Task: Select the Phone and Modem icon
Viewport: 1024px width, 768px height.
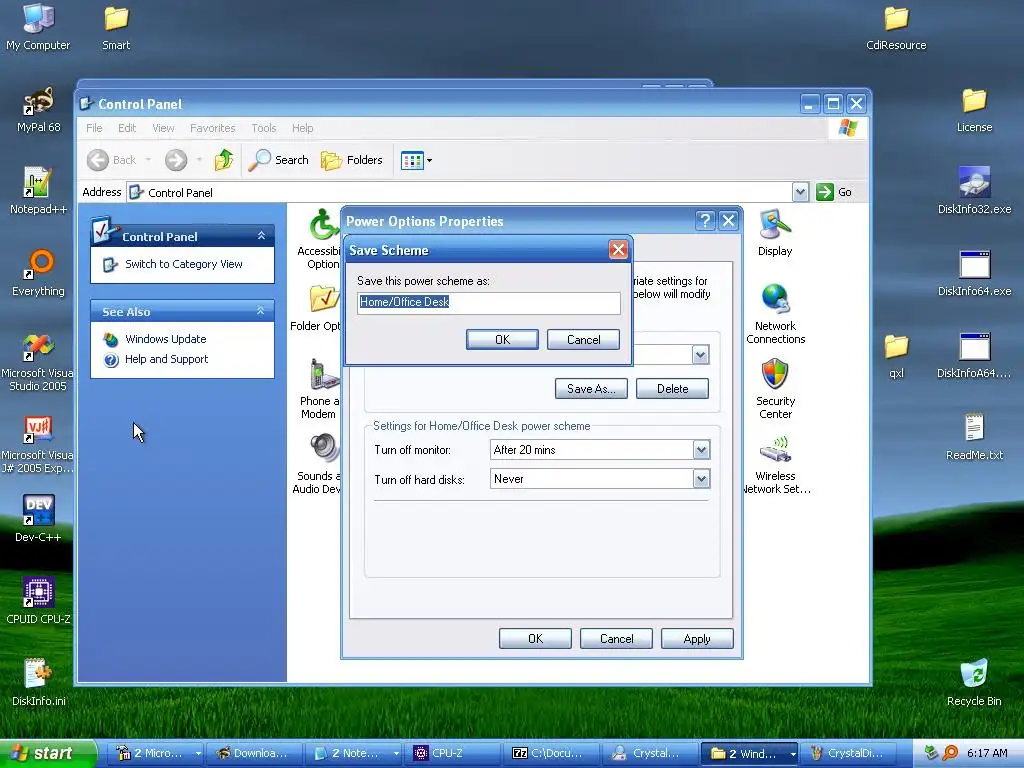Action: [319, 389]
